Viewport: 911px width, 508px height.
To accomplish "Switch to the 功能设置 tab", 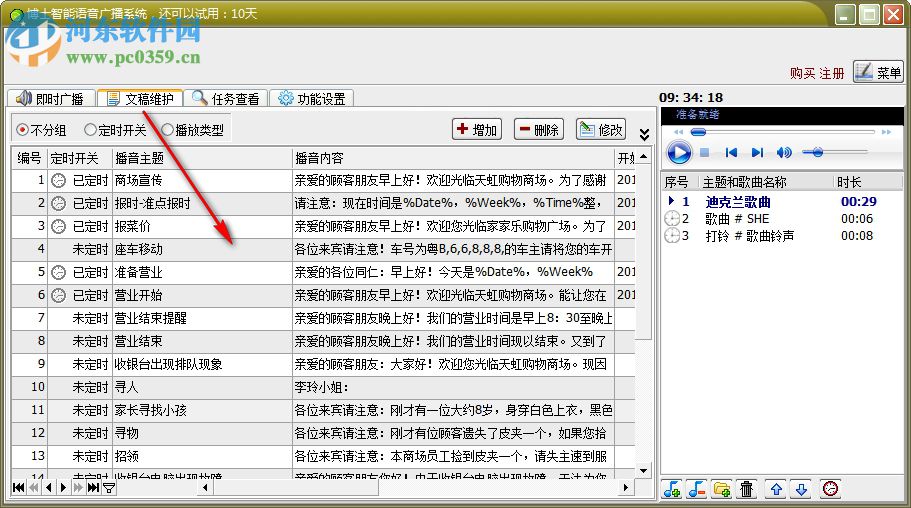I will click(x=311, y=98).
